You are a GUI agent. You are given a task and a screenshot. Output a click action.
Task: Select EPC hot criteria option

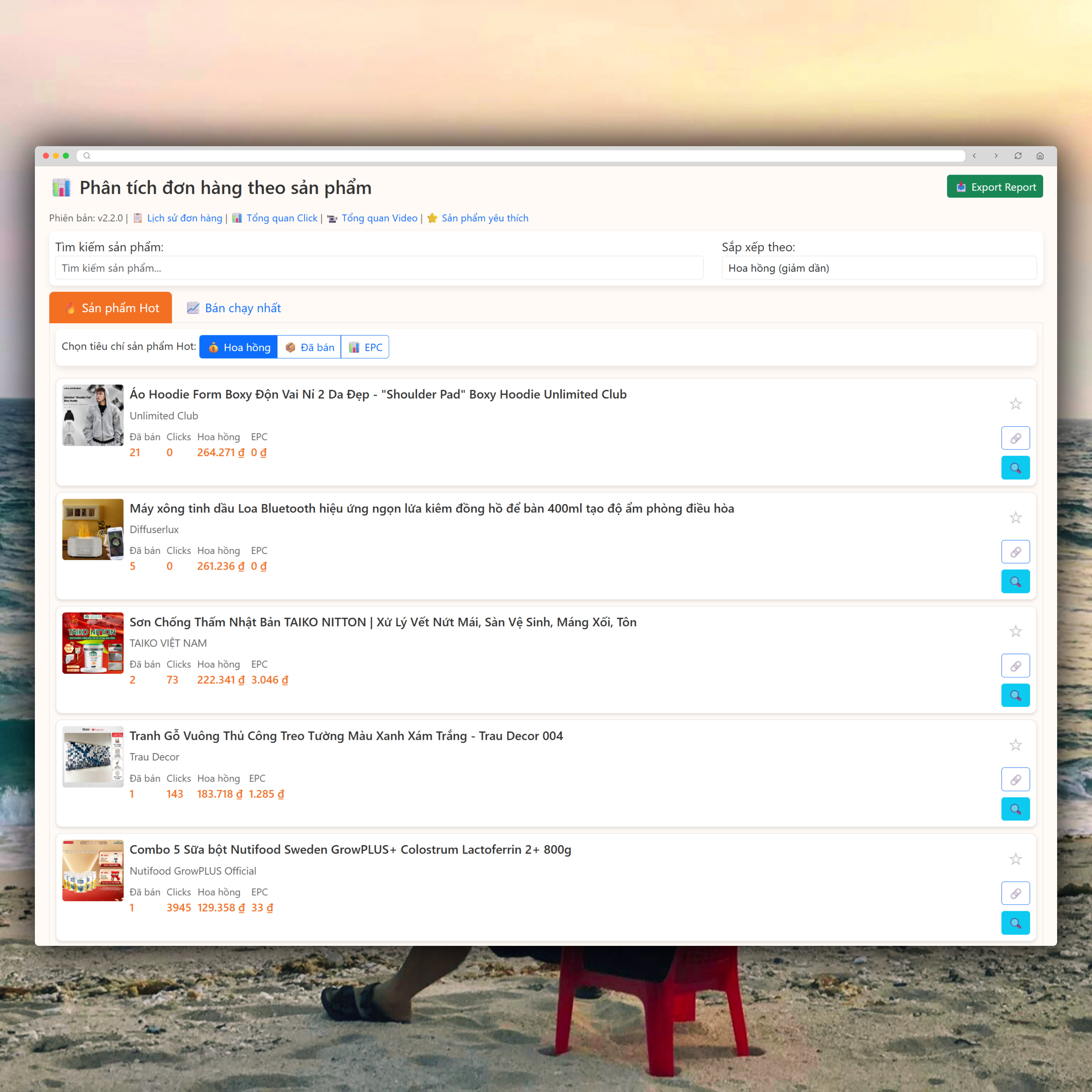point(365,347)
